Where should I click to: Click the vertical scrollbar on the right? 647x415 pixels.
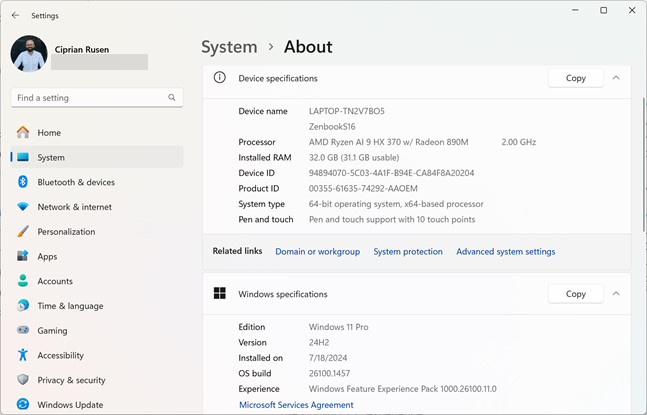[644, 165]
